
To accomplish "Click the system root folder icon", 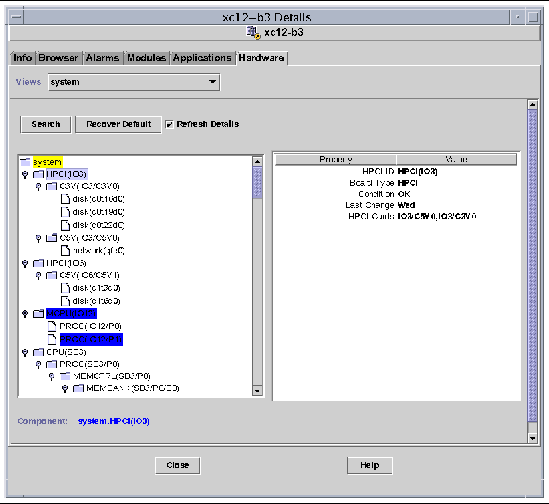I will coord(25,162).
